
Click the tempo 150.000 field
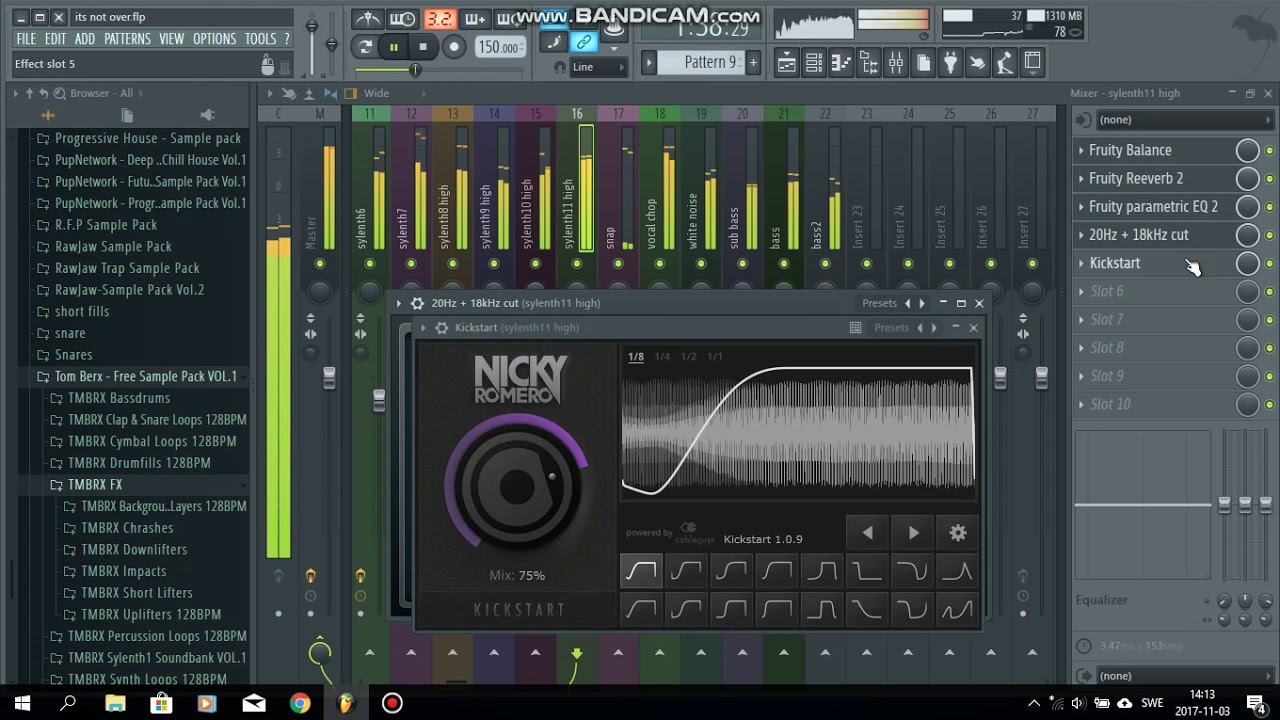click(x=498, y=47)
